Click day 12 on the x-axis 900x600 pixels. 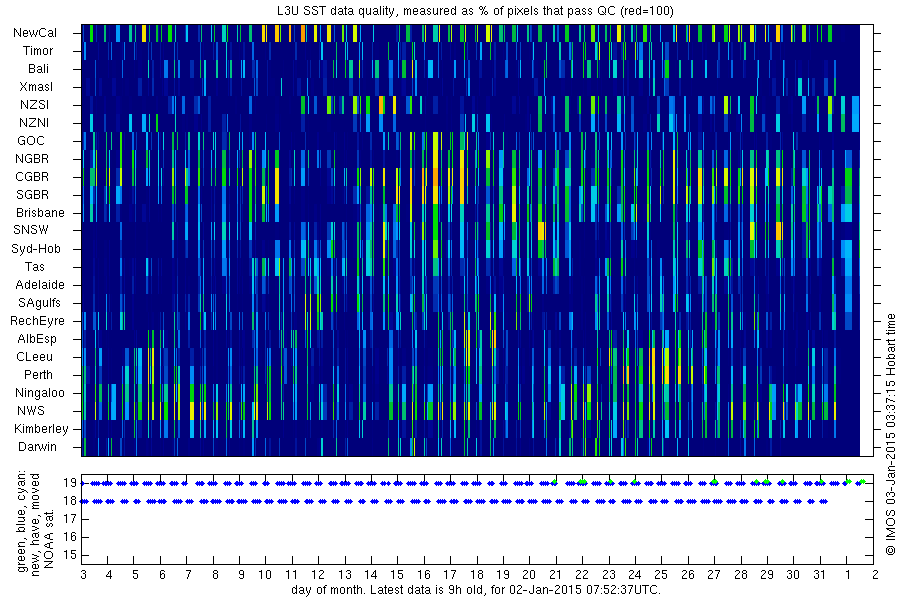318,575
